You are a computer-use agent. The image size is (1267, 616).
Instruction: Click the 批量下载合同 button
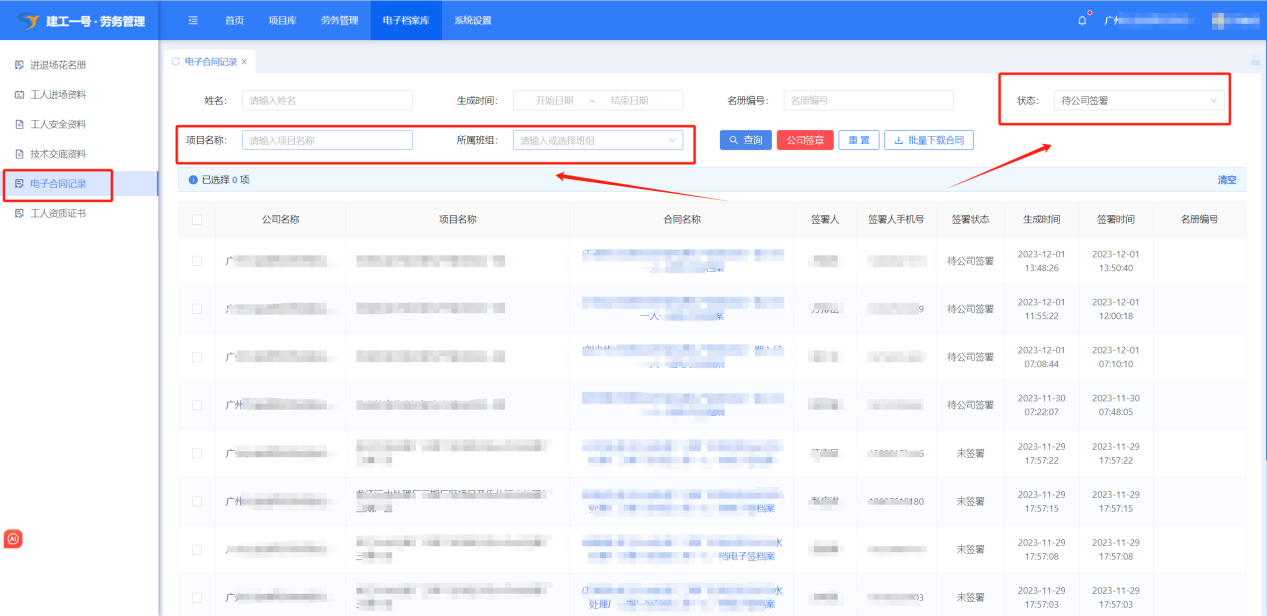tap(928, 141)
